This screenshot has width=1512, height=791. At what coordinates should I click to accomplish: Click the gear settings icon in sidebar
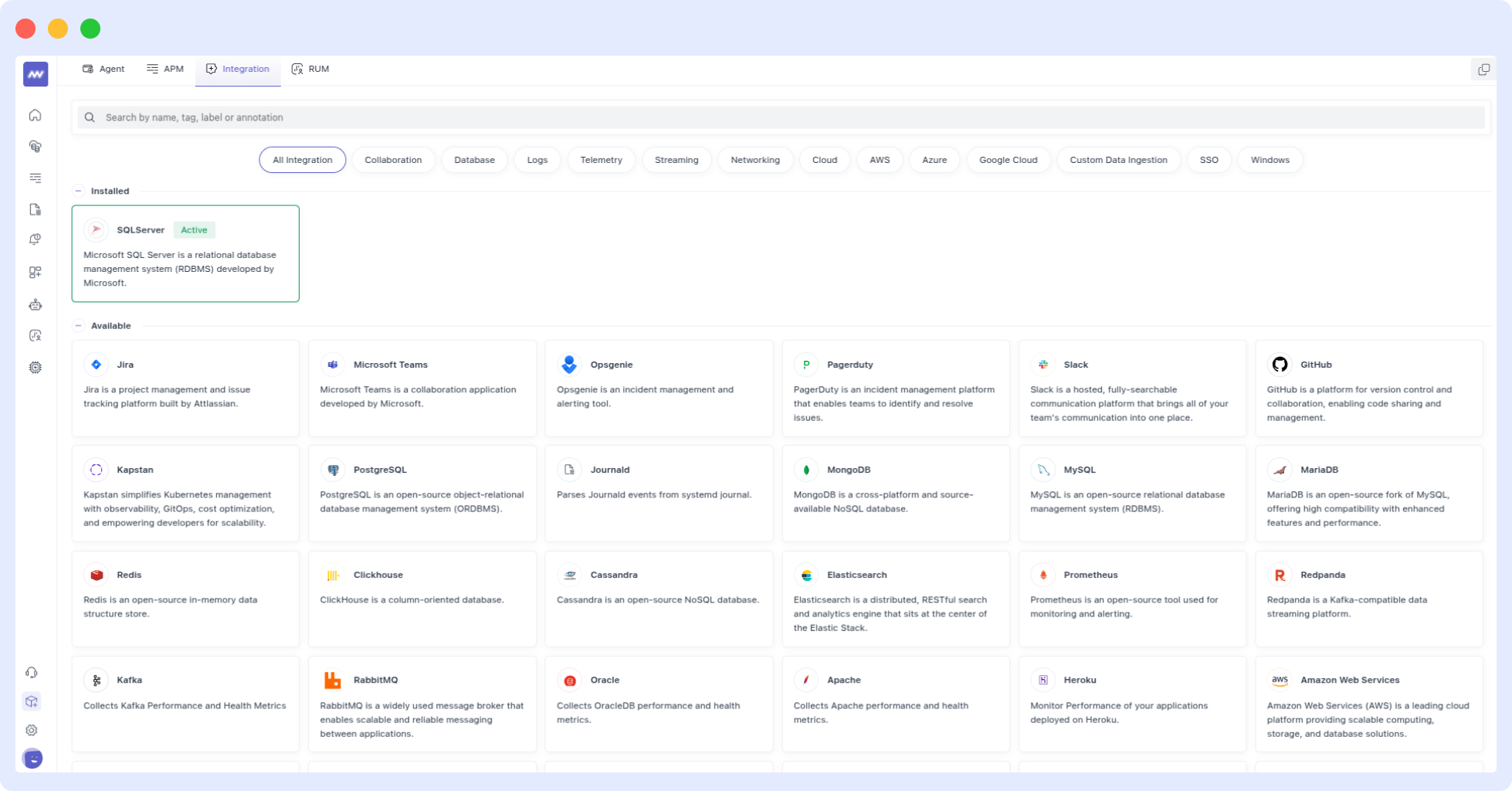point(32,730)
